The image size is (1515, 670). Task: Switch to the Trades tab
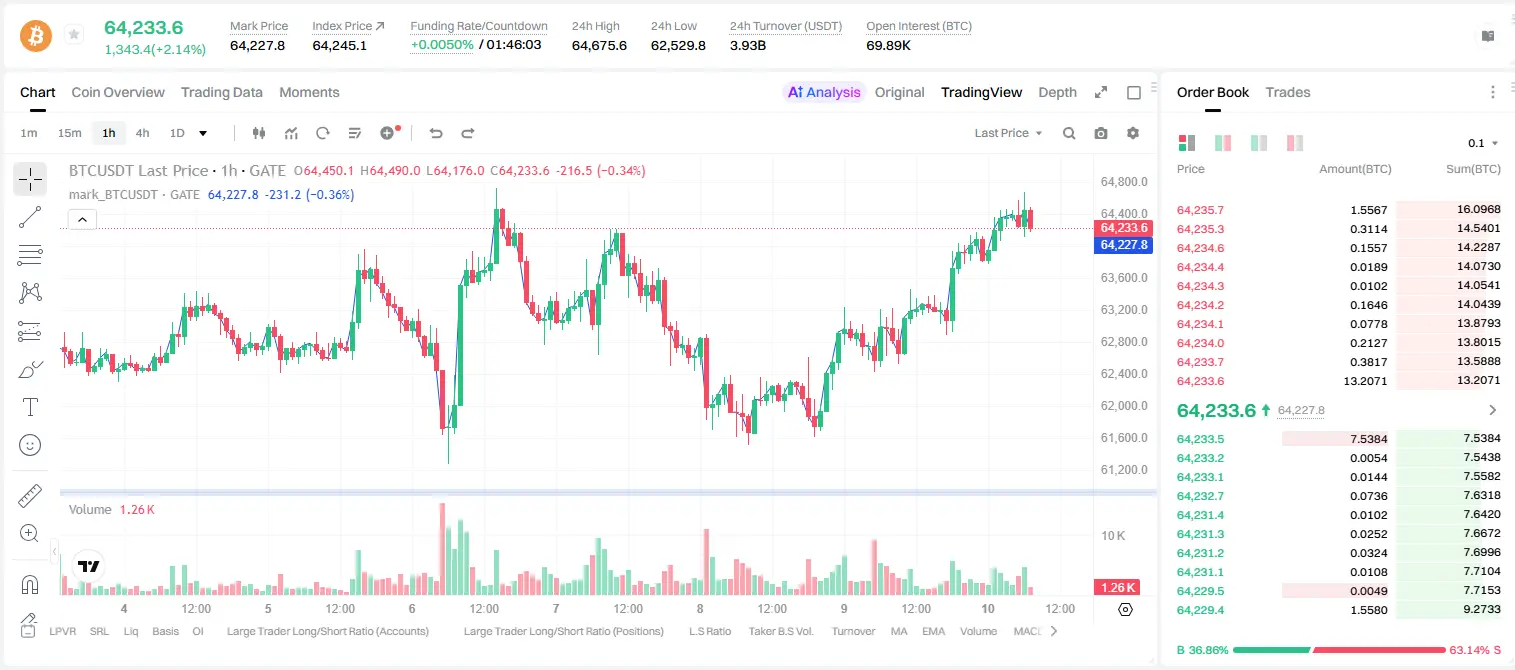coord(1288,92)
